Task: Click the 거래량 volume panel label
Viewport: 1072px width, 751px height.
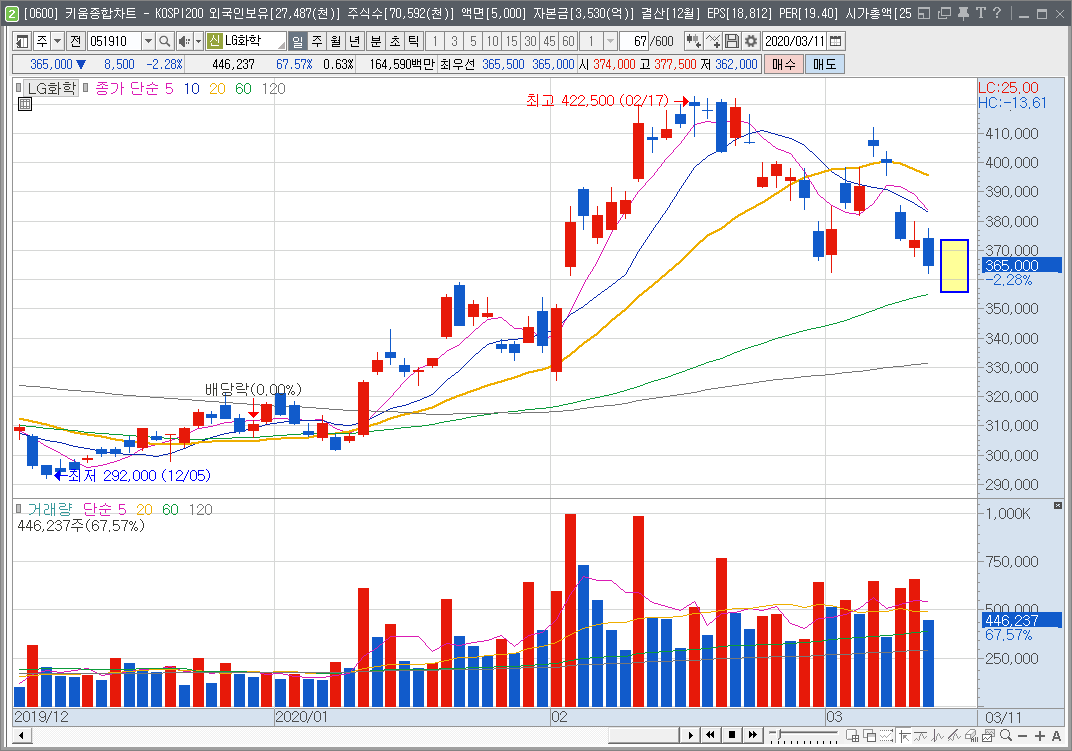Action: tap(49, 510)
